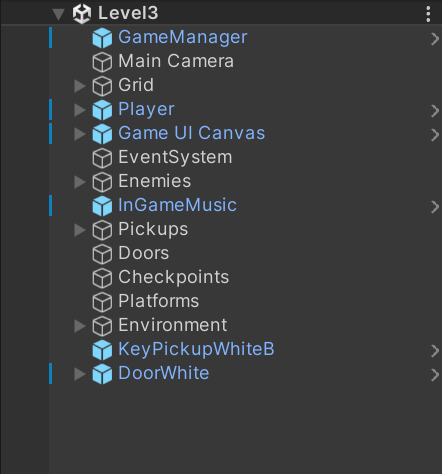Click the InGameMusic prefab cube icon
The width and height of the screenshot is (442, 474).
(102, 206)
